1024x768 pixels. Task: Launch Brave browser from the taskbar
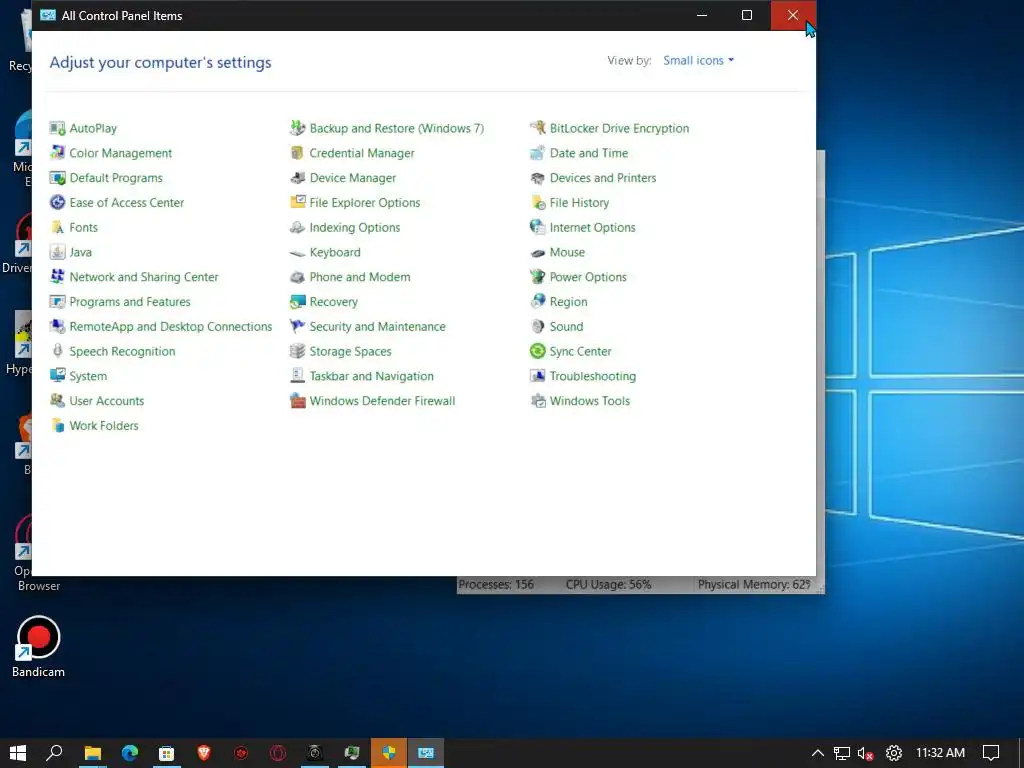pos(204,753)
